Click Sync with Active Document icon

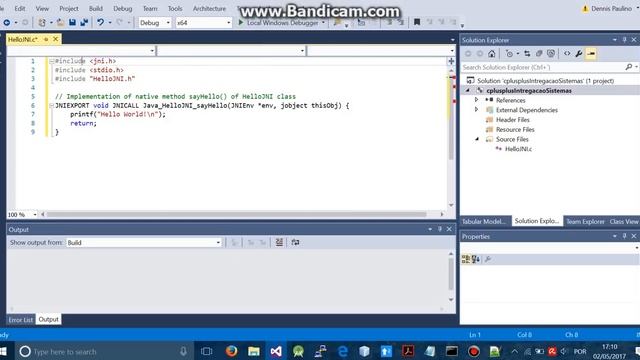527,53
